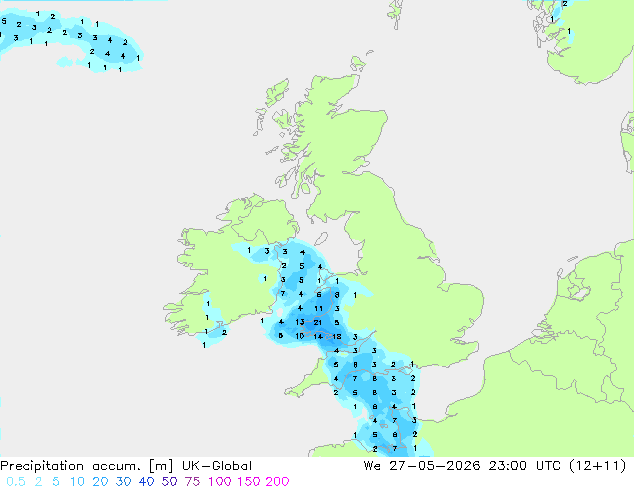
Task: Click the 'UK-Global' model label
Action: coord(217,466)
